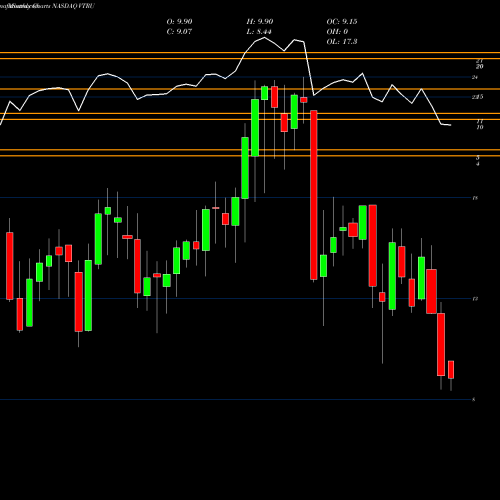
Task: Click the 'C: 9.07' close price value
Action: (179, 32)
